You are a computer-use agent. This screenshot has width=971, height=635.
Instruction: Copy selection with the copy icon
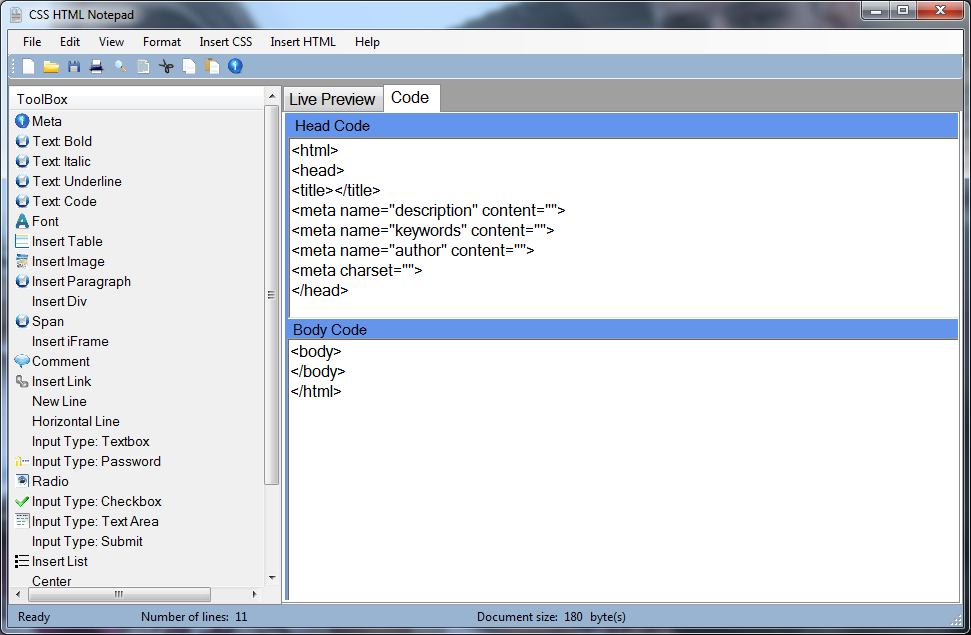189,66
